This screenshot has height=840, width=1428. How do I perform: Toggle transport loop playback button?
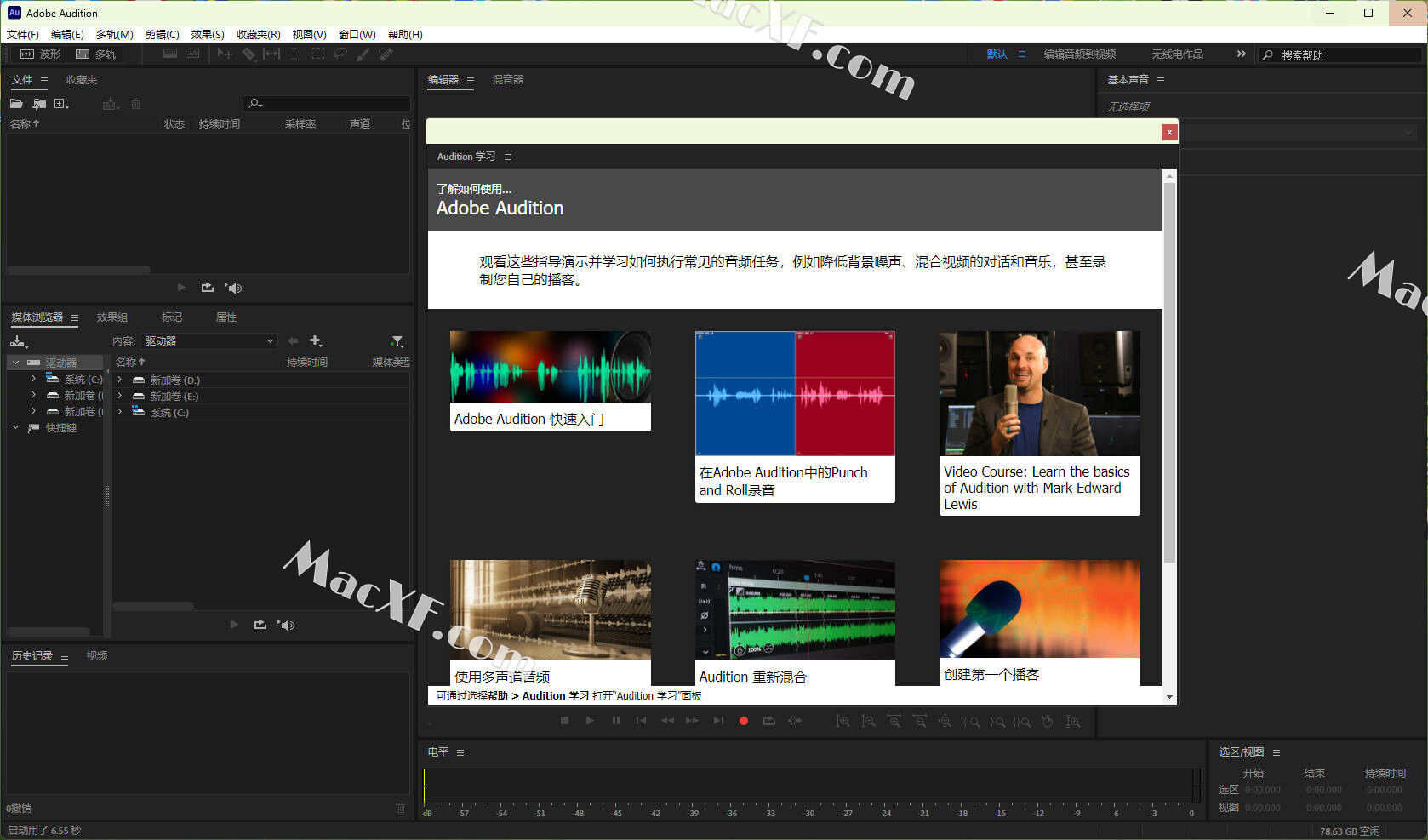click(x=769, y=721)
